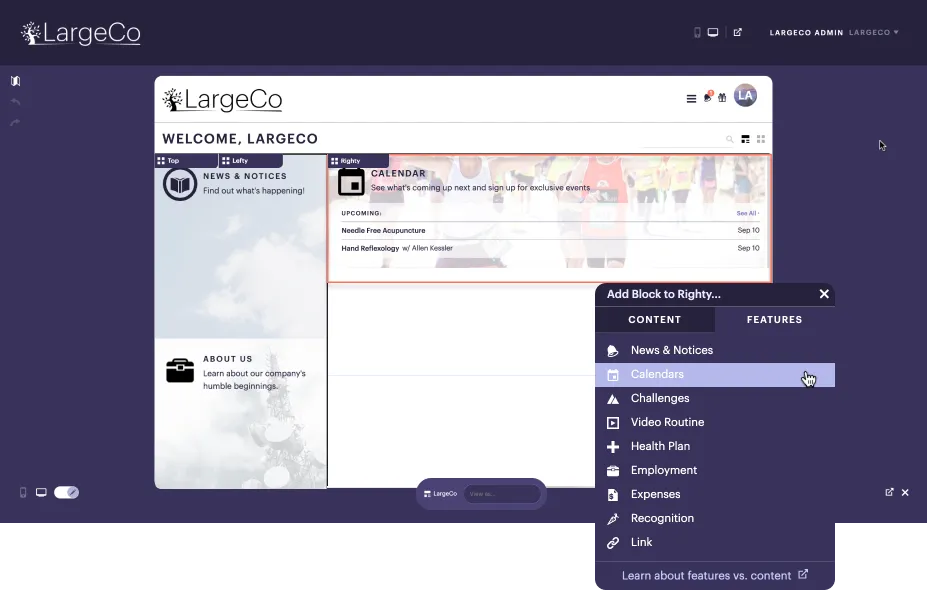Viewport: 927px width, 590px height.
Task: Click the search magnifier under the header
Action: (x=730, y=140)
